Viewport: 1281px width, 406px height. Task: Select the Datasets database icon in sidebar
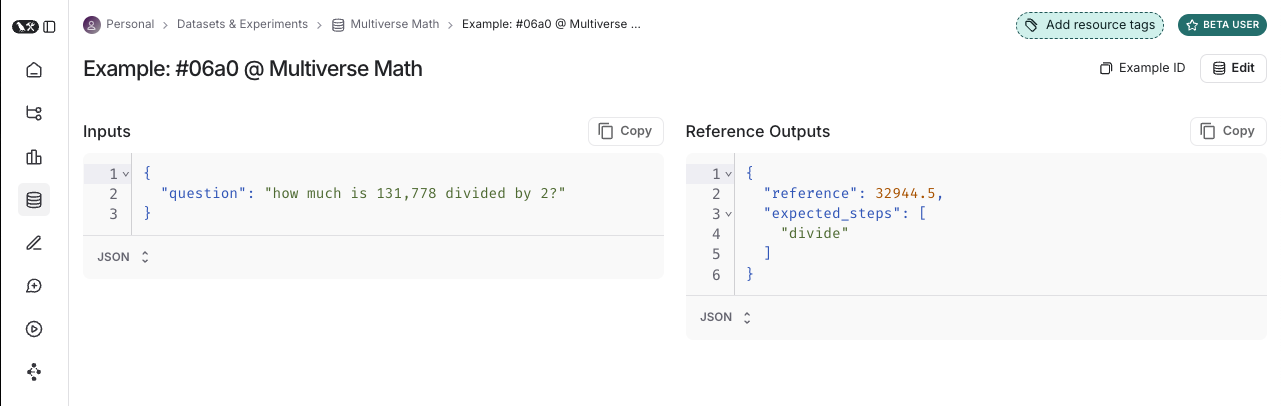click(x=34, y=200)
